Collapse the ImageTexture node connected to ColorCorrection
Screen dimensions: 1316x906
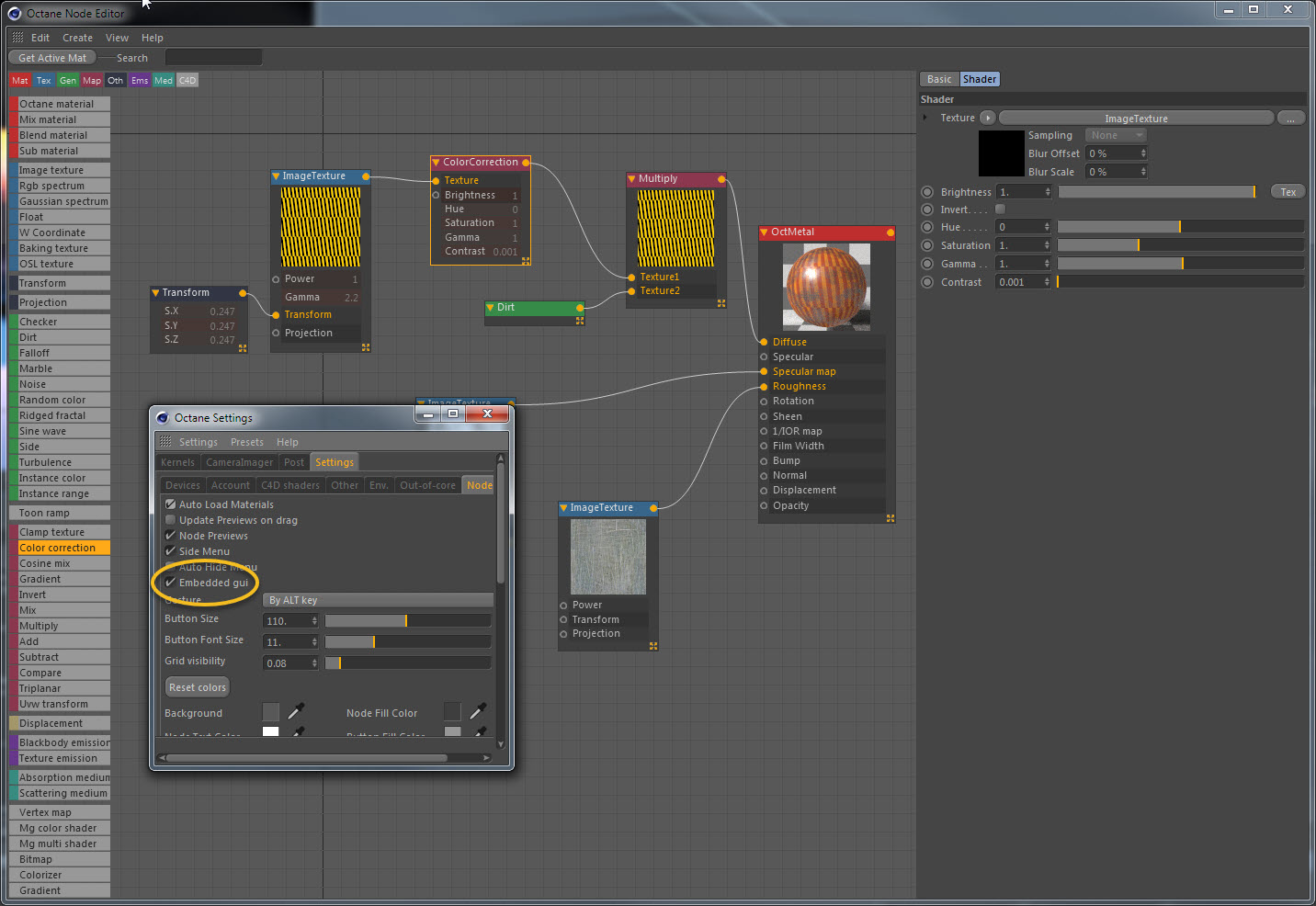coord(276,176)
